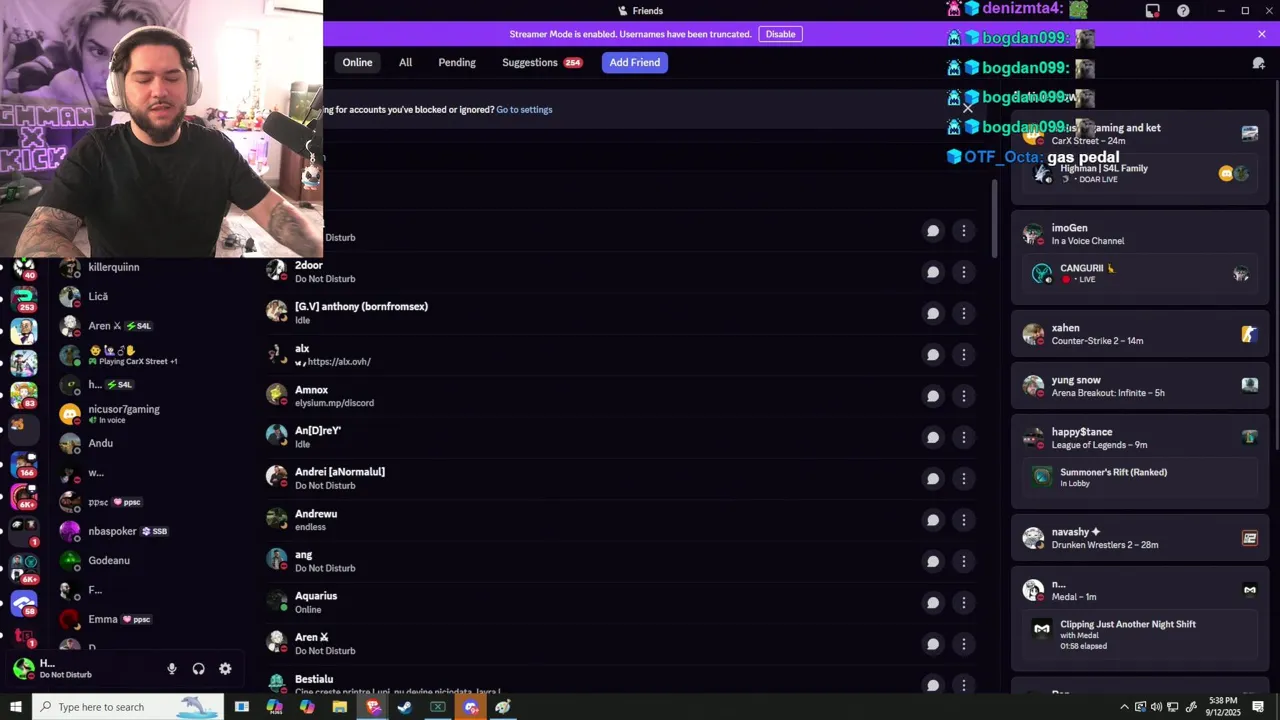Show hidden system tray icons
This screenshot has width=1280, height=720.
tap(1124, 707)
